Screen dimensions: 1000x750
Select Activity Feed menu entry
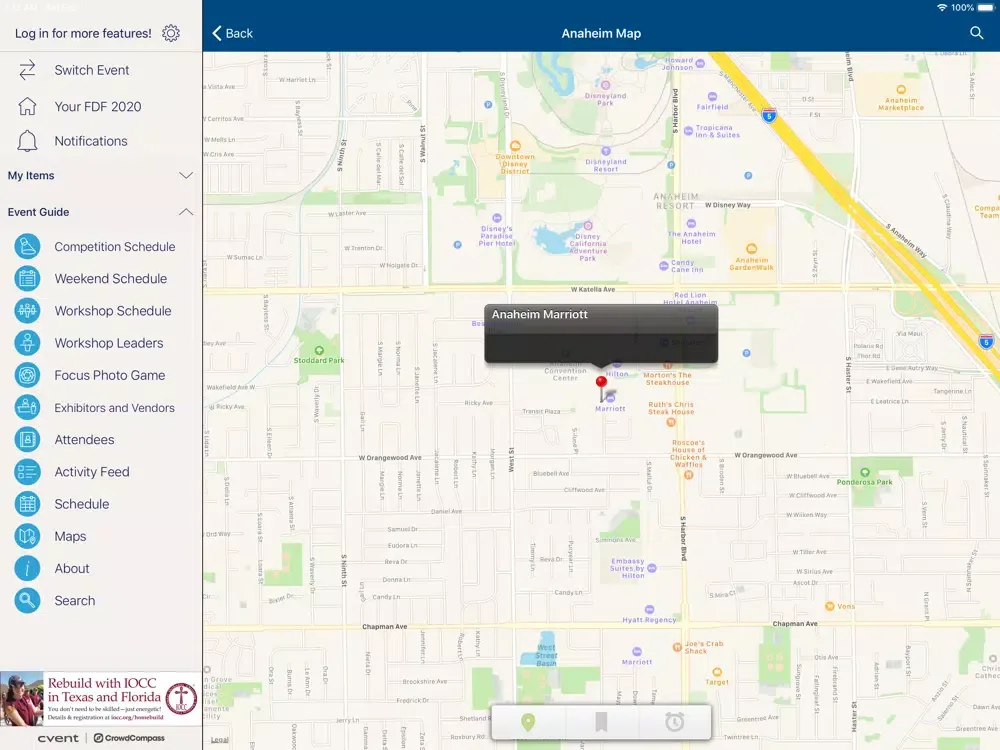(x=92, y=472)
